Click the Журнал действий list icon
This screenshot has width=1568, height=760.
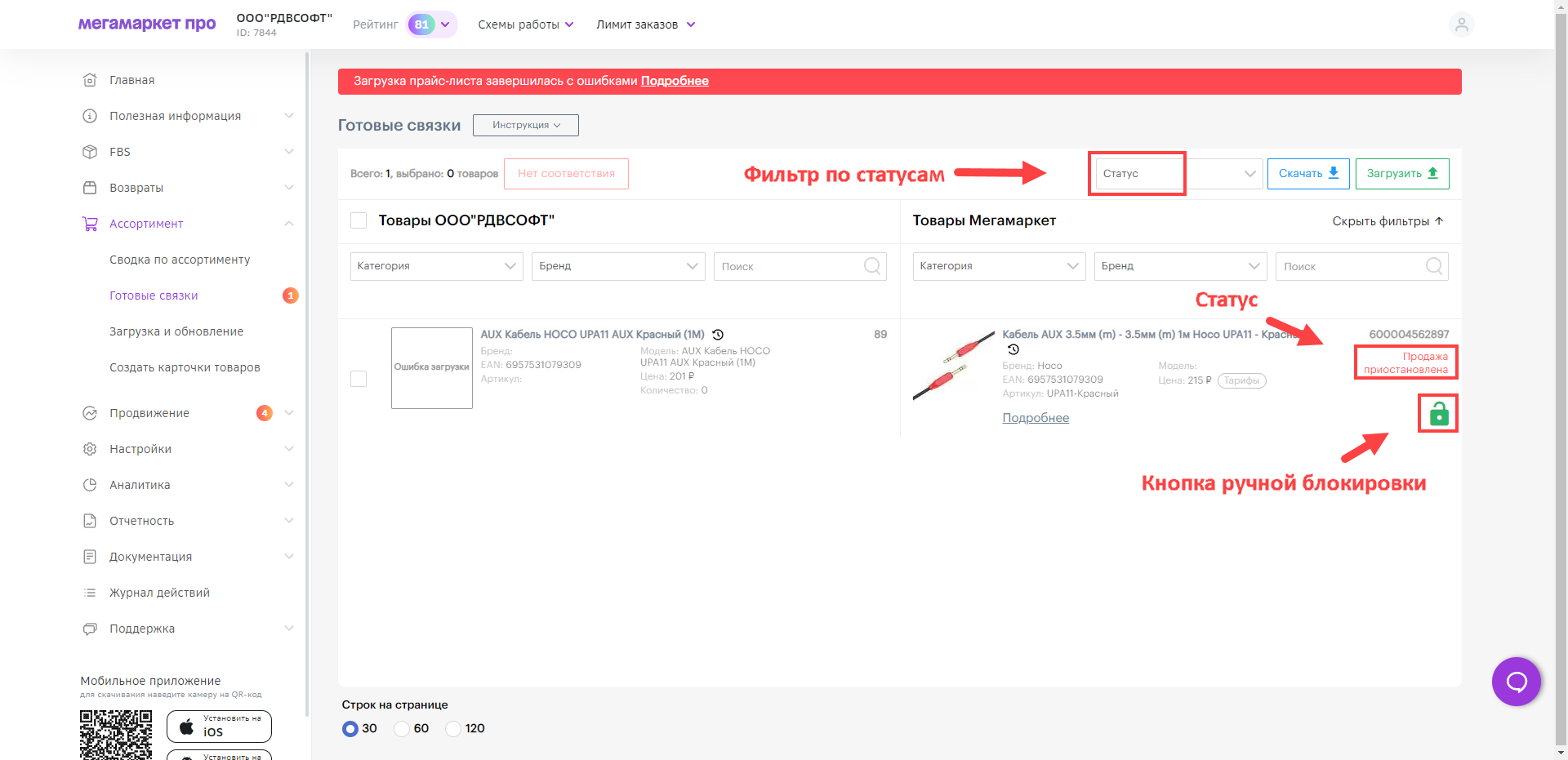(90, 593)
